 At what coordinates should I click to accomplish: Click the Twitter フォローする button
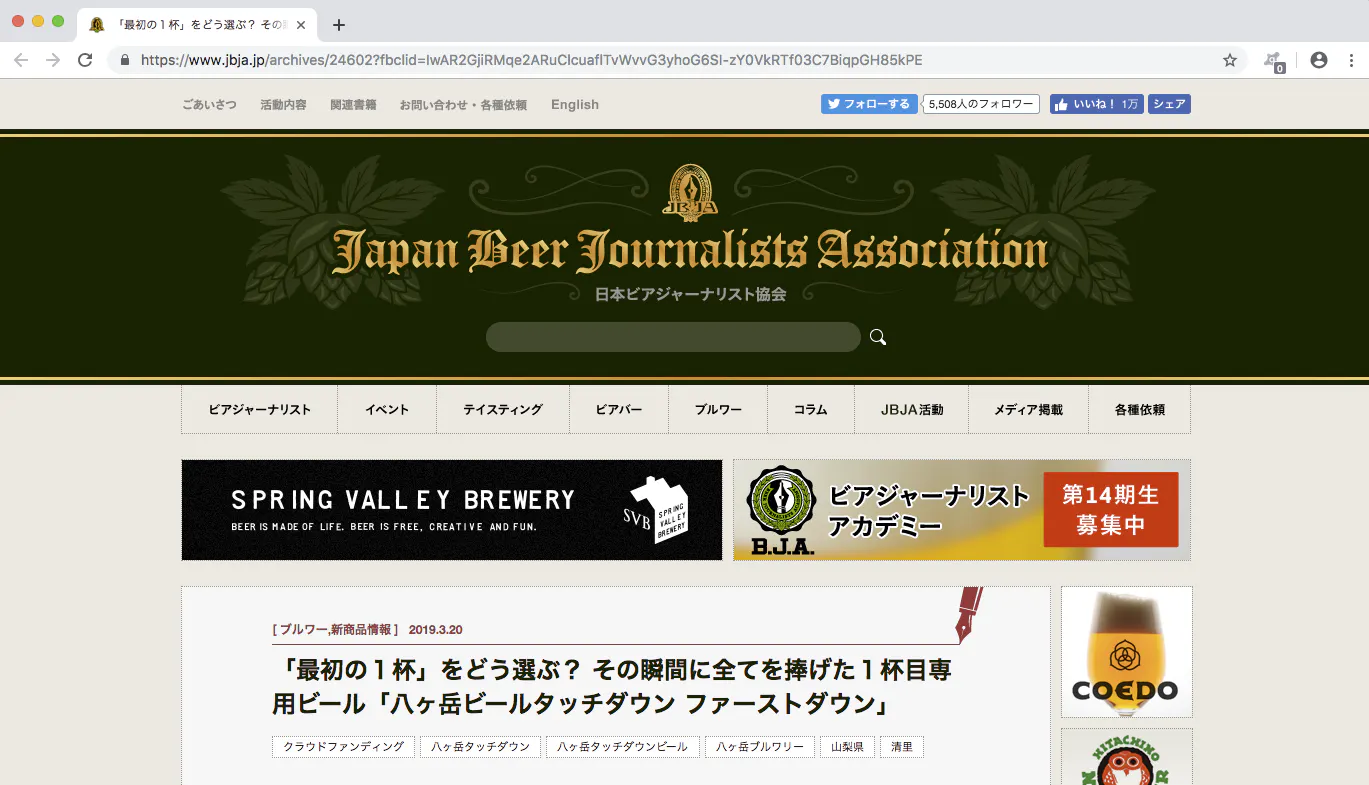(868, 104)
